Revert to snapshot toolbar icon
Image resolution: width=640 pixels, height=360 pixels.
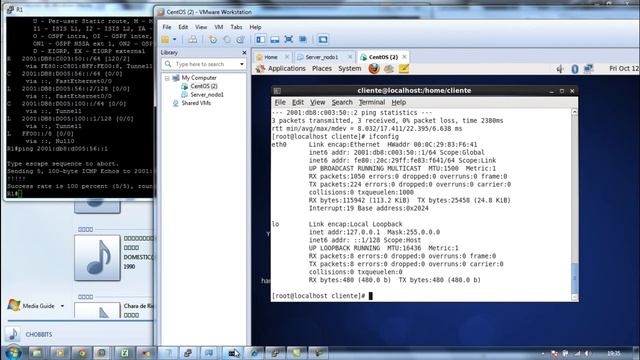click(x=227, y=40)
